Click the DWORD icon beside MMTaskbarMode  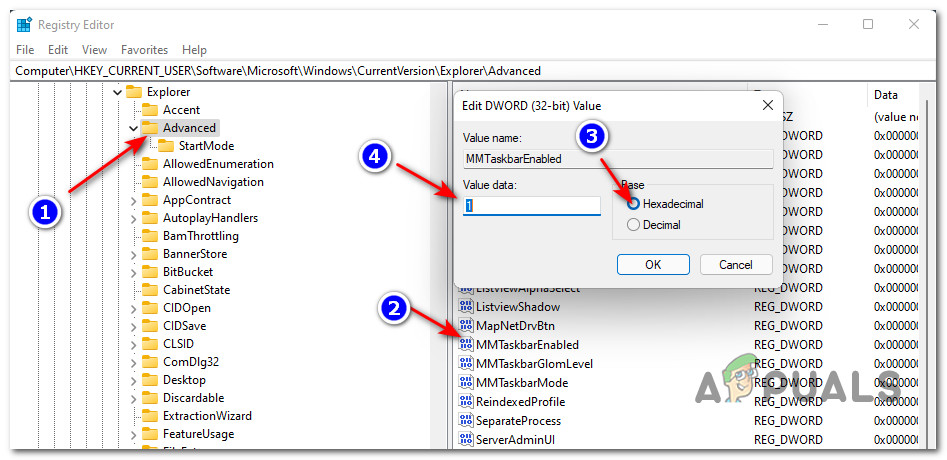[466, 383]
